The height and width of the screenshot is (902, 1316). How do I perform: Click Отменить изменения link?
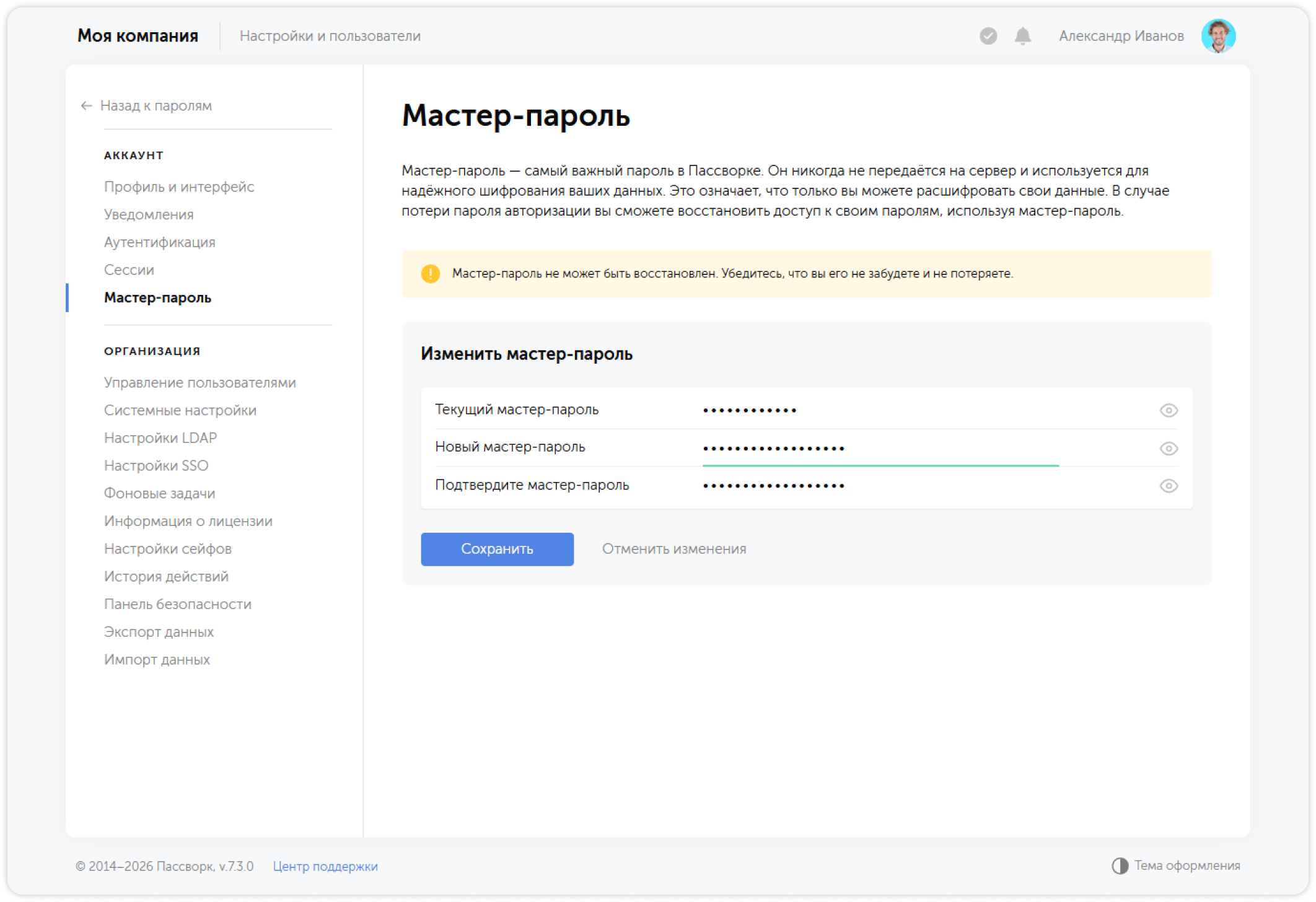coord(674,549)
